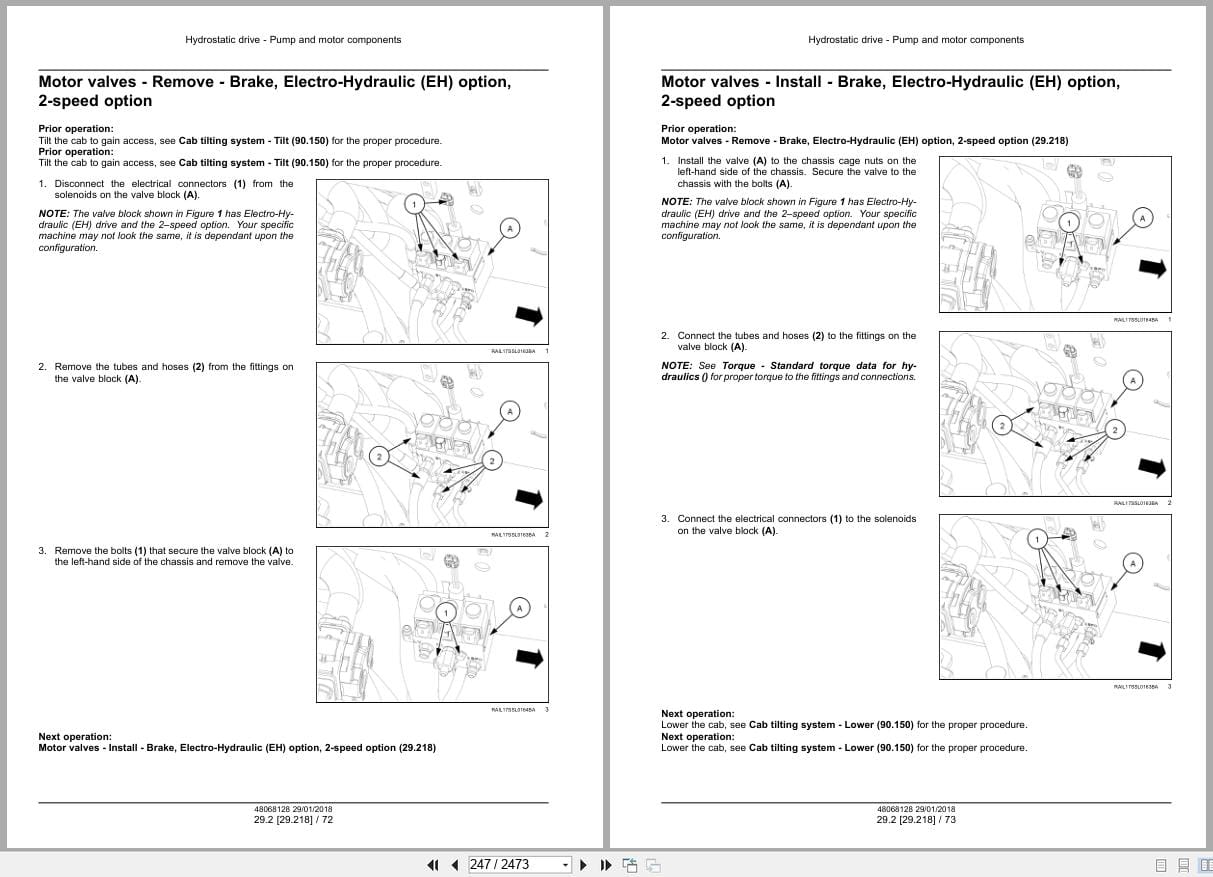Click left page date stamp 48068128 29/01/2018
The width and height of the screenshot is (1213, 877).
click(x=294, y=809)
